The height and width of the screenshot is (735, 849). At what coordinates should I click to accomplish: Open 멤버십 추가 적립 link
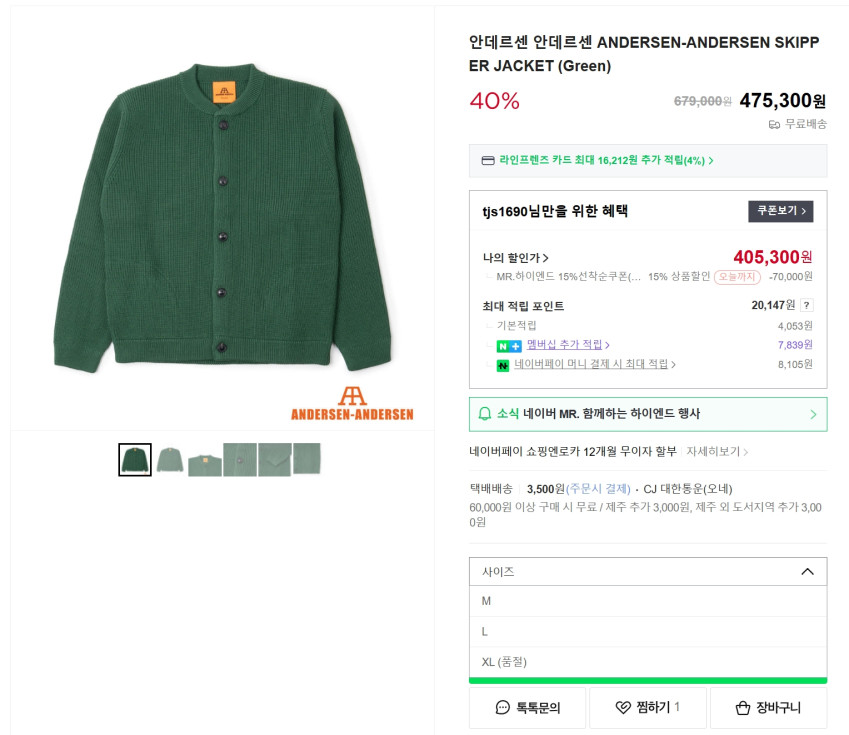tap(568, 345)
